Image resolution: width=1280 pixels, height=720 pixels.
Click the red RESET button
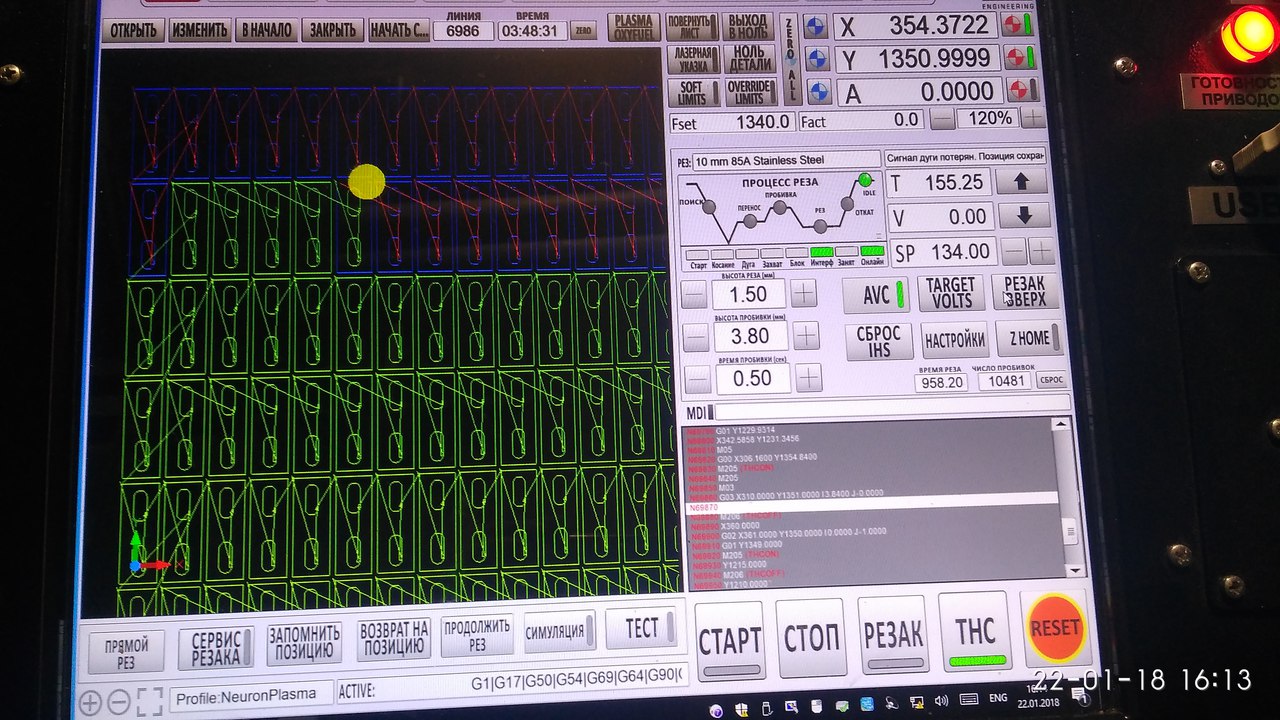point(1055,628)
